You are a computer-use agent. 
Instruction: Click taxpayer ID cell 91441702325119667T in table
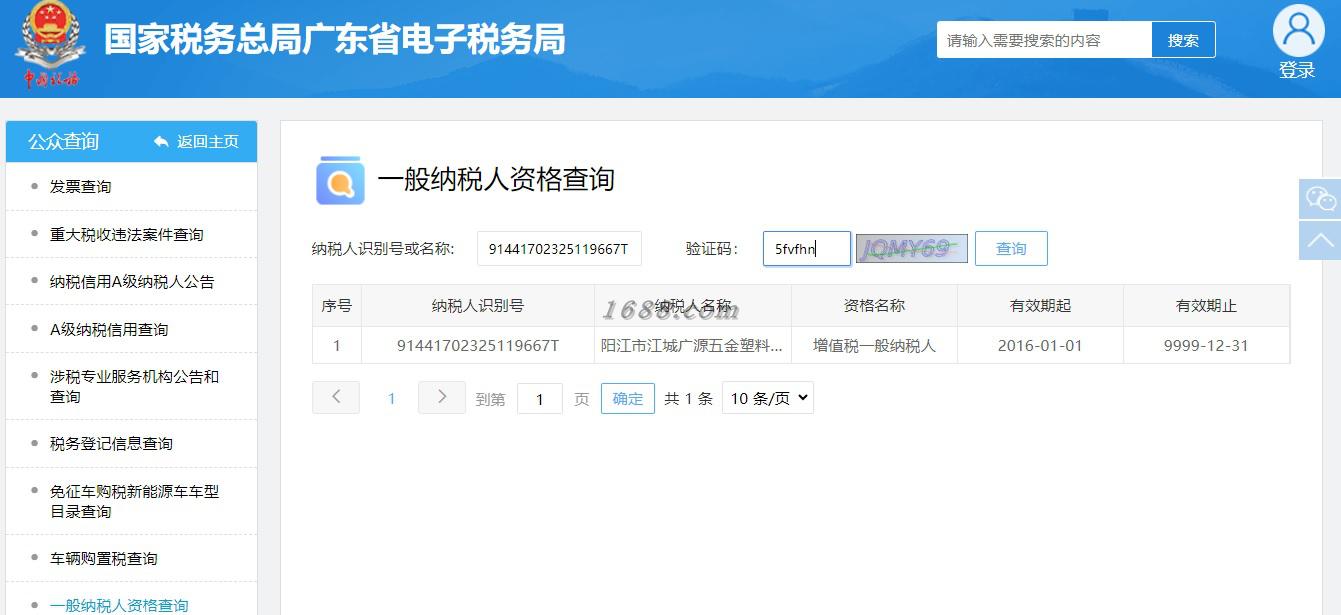pos(478,346)
